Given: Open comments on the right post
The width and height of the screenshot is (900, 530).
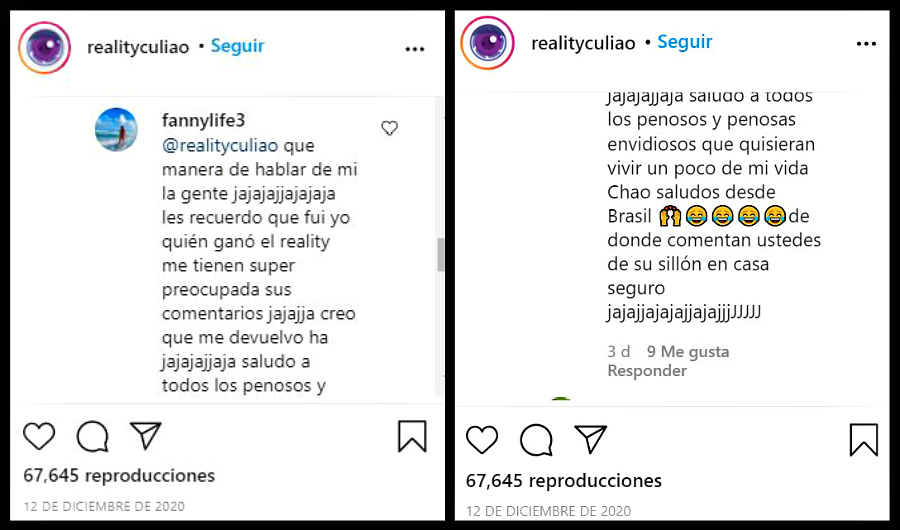Looking at the screenshot, I should [x=536, y=439].
